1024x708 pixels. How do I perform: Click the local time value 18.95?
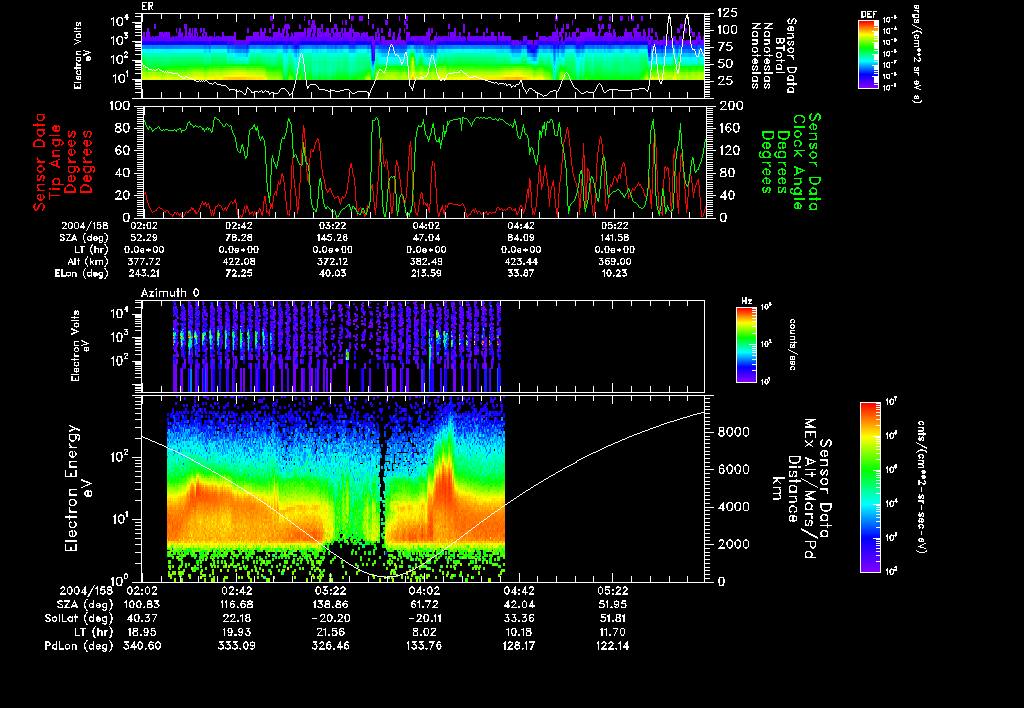(141, 632)
